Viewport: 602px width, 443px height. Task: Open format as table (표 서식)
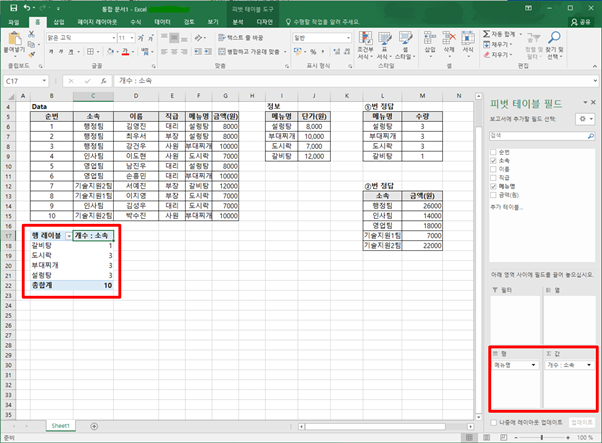coord(384,45)
